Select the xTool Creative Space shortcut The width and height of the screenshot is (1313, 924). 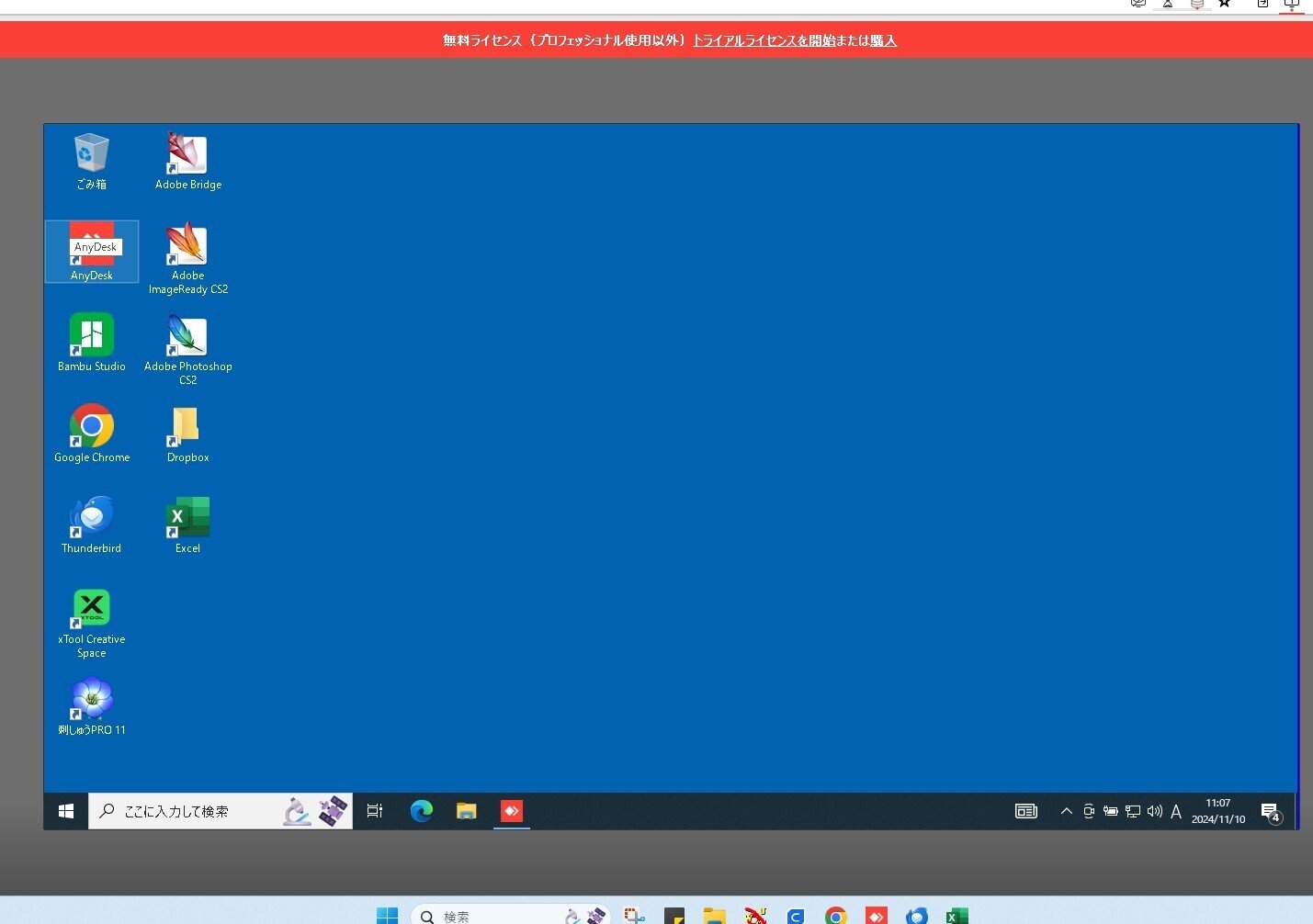(92, 623)
